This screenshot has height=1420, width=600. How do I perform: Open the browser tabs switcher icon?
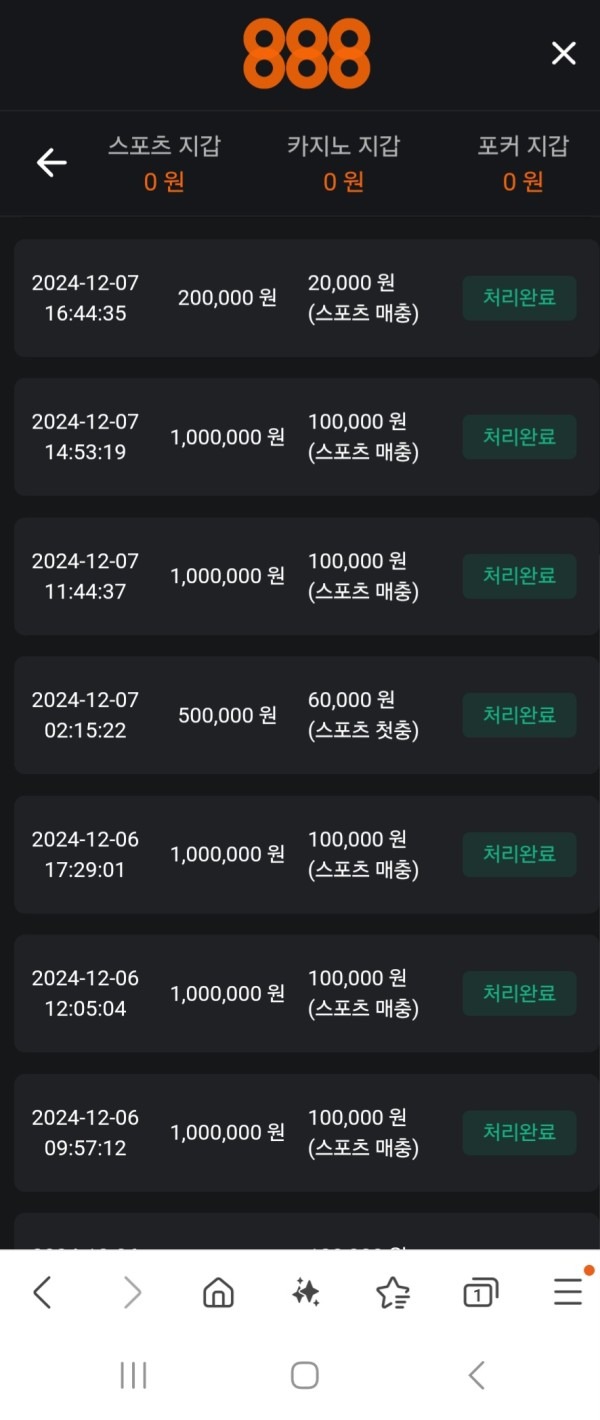pos(478,1291)
